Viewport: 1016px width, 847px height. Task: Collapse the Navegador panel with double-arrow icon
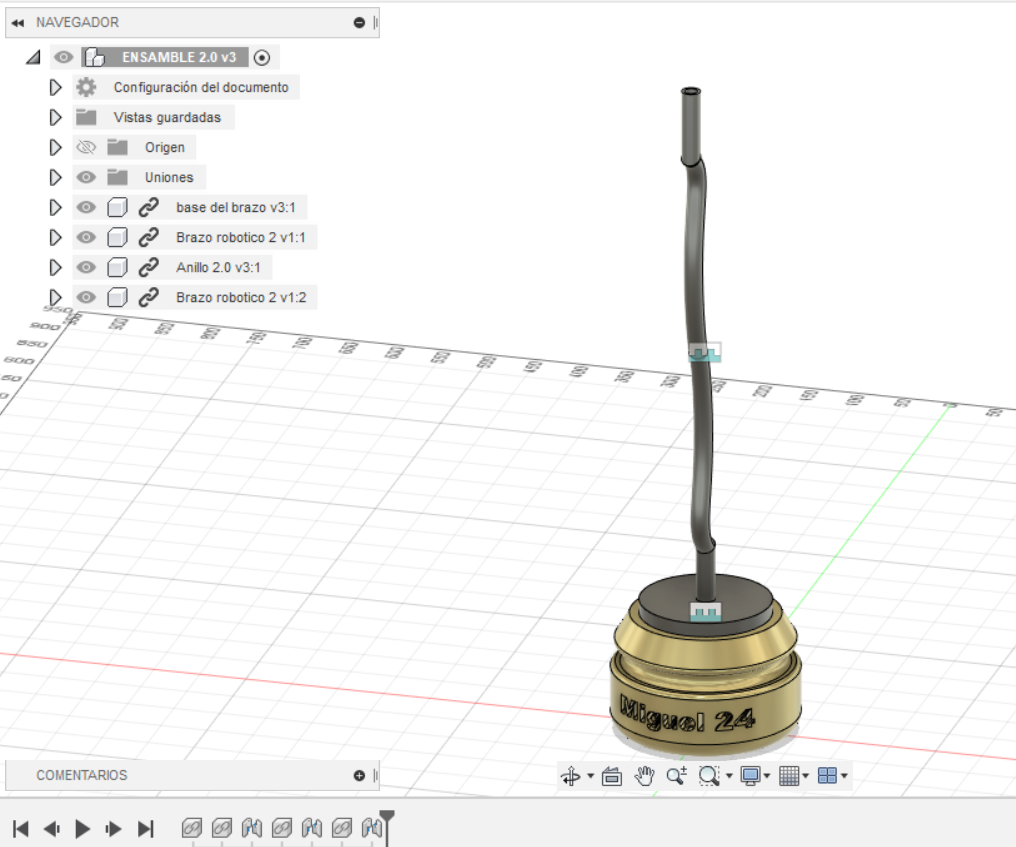(17, 22)
